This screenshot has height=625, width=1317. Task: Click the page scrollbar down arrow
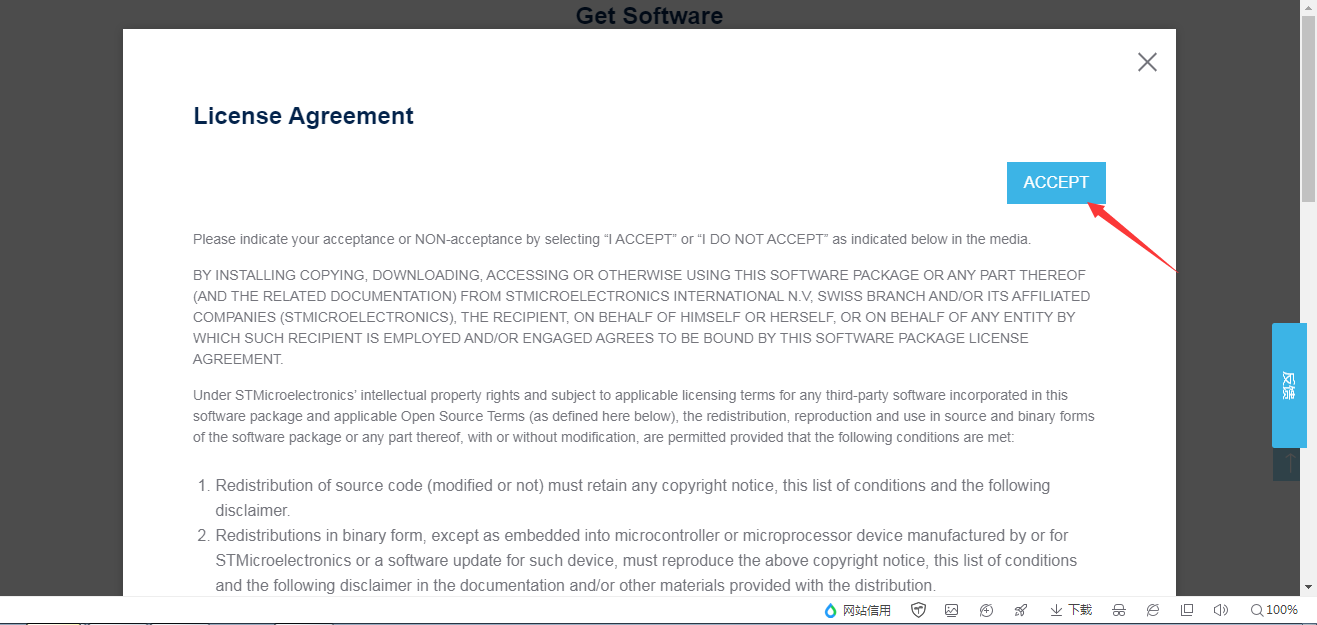(x=1308, y=587)
